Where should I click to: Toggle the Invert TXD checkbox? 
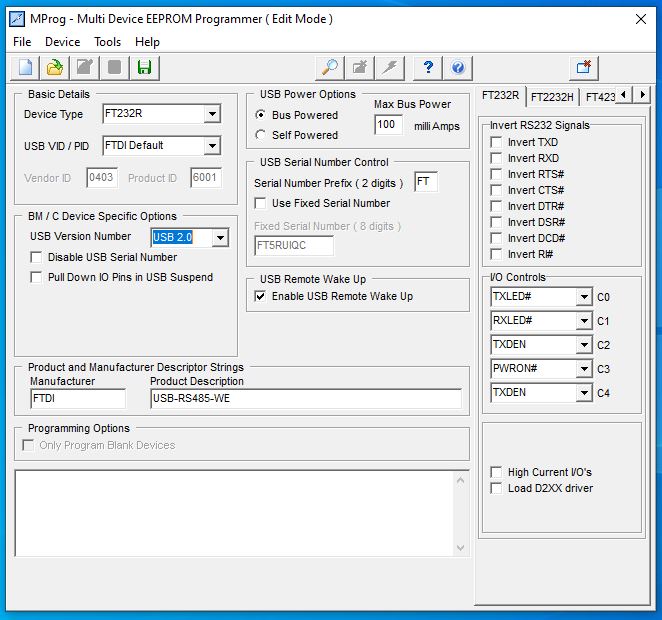tap(496, 143)
